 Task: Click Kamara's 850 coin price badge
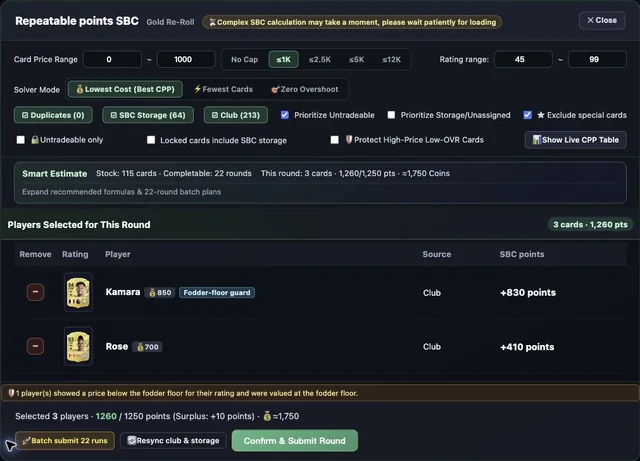[160, 293]
